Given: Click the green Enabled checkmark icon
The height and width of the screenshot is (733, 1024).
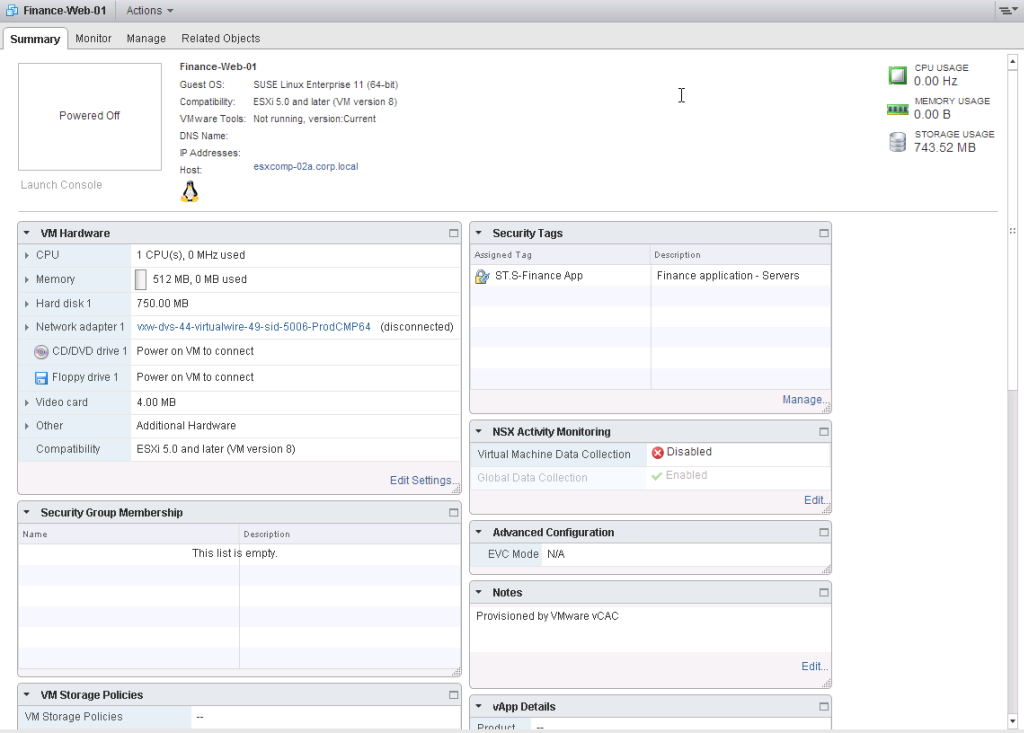Looking at the screenshot, I should [657, 476].
